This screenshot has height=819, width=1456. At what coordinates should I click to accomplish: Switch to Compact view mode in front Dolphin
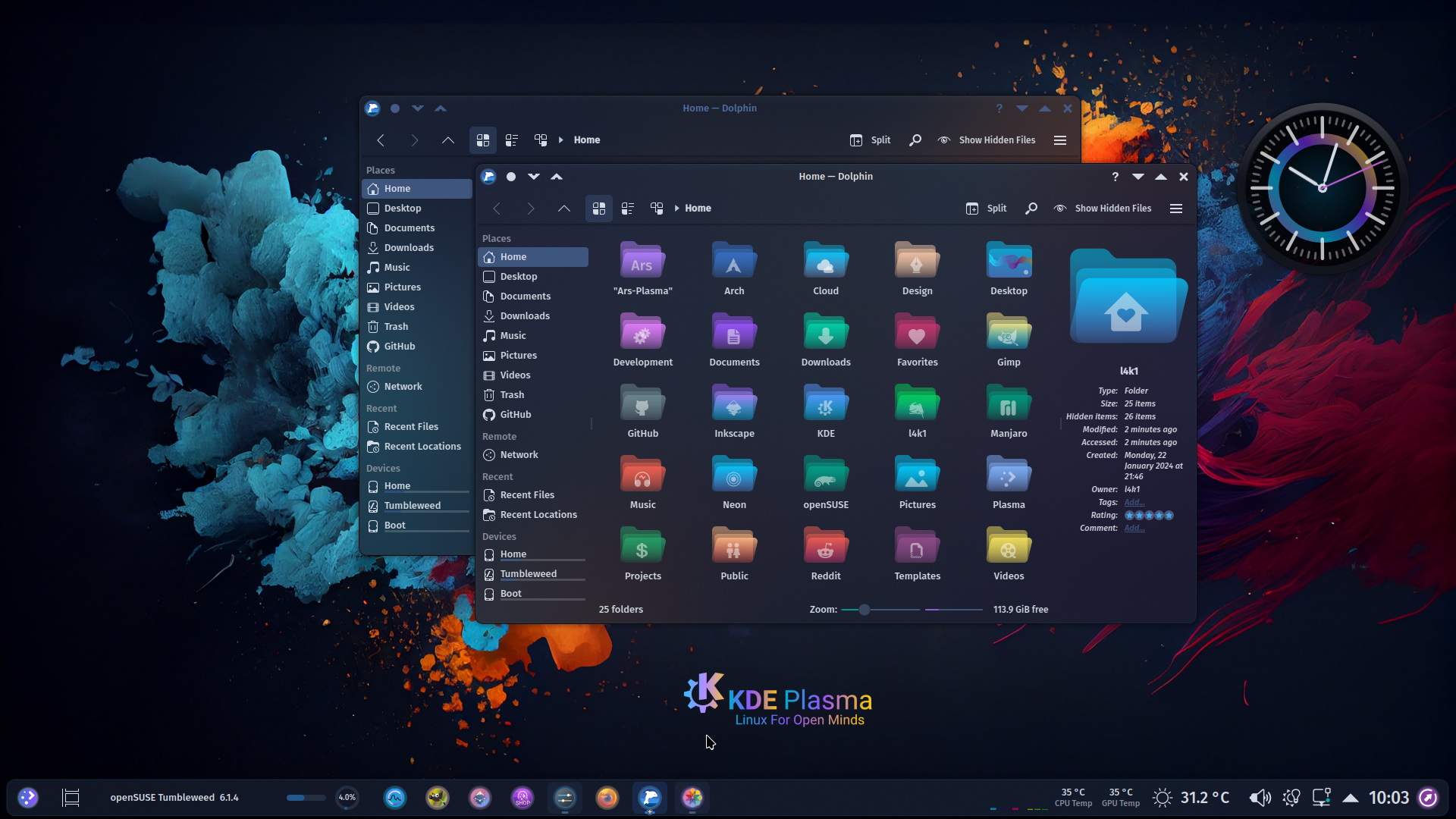(x=627, y=208)
